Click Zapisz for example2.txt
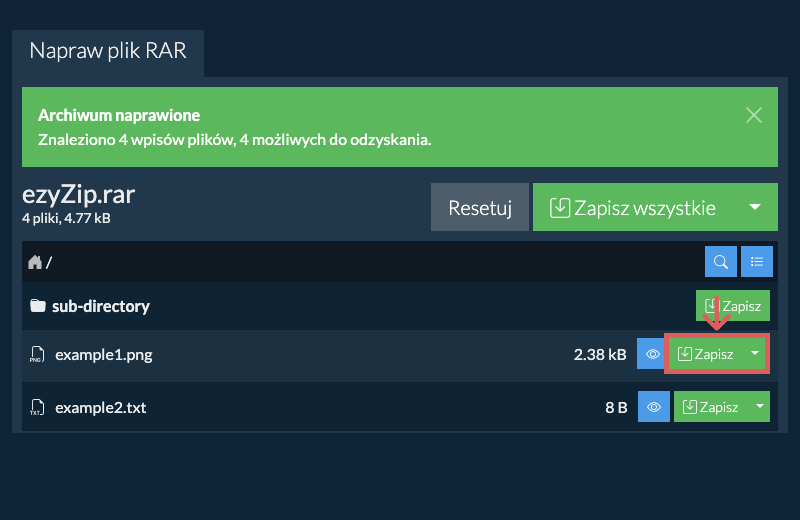Image resolution: width=800 pixels, height=520 pixels. [x=710, y=407]
